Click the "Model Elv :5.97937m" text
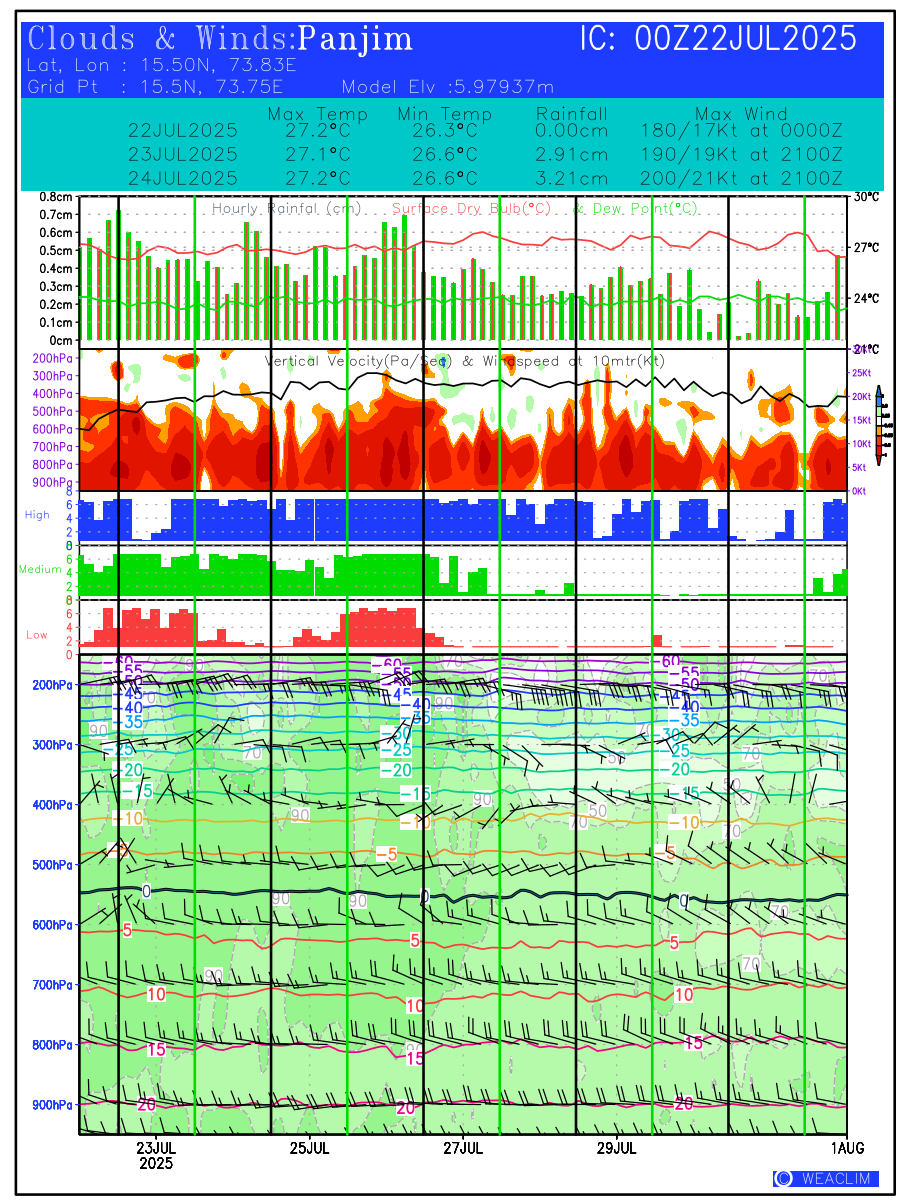This screenshot has height=1200, width=900. pos(448,86)
